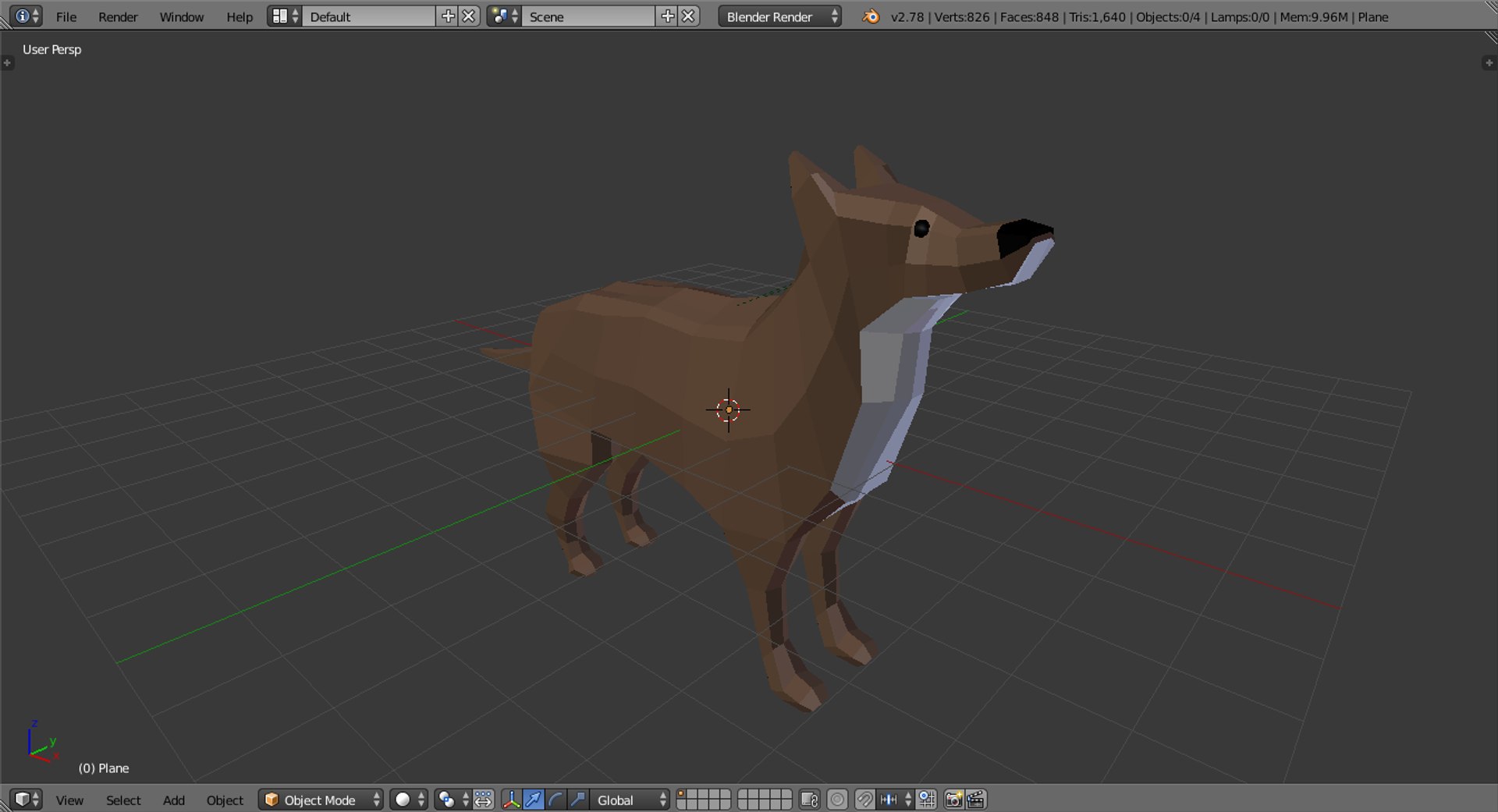Render OpenGL animation clapper icon
The image size is (1498, 812).
(x=976, y=800)
